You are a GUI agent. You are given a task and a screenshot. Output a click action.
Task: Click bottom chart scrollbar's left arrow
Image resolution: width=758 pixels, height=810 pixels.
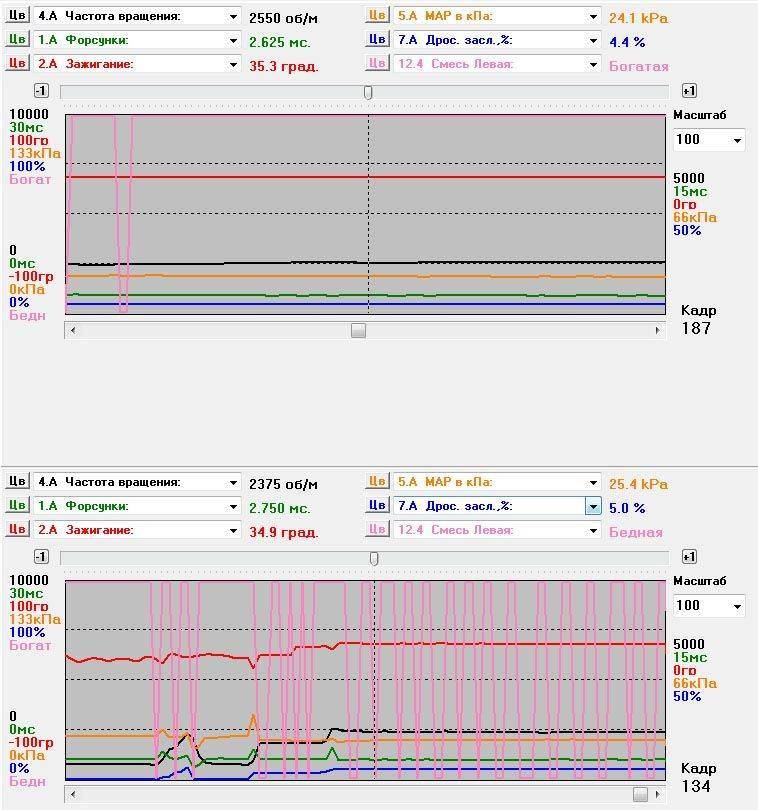[x=71, y=794]
